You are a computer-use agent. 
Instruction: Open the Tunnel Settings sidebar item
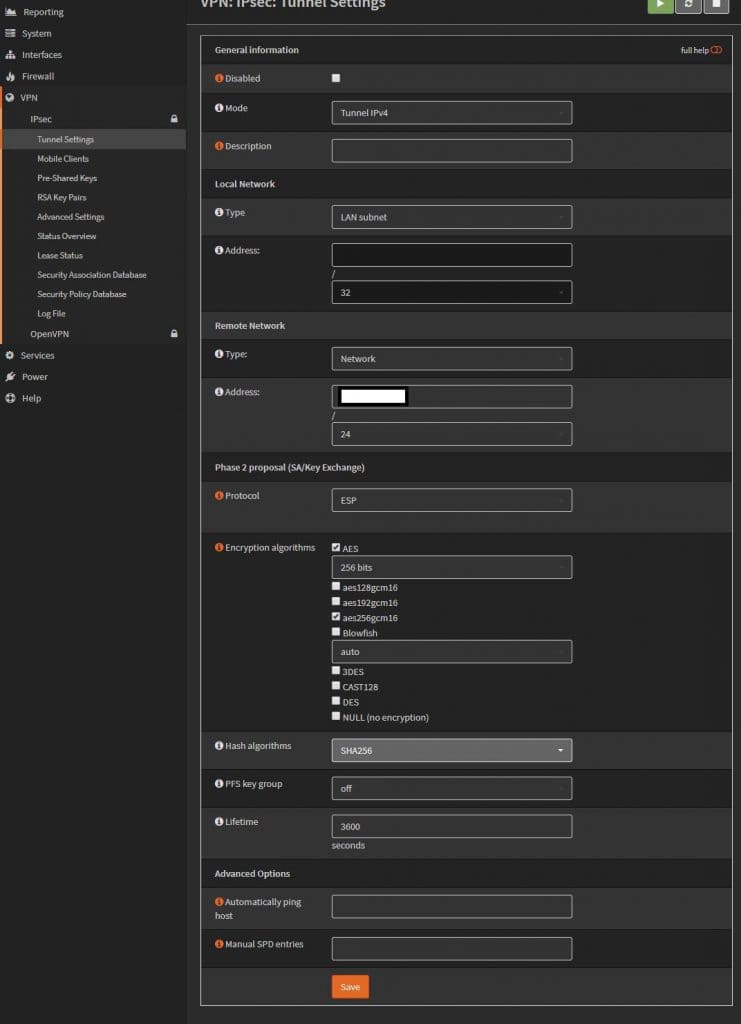click(94, 139)
